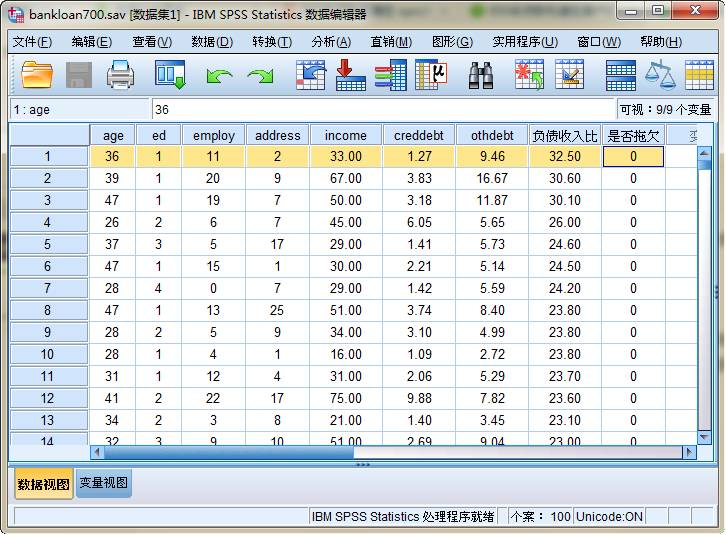Screen dimensions: 726x535
Task: Open the 转换(T) menu
Action: pos(272,42)
